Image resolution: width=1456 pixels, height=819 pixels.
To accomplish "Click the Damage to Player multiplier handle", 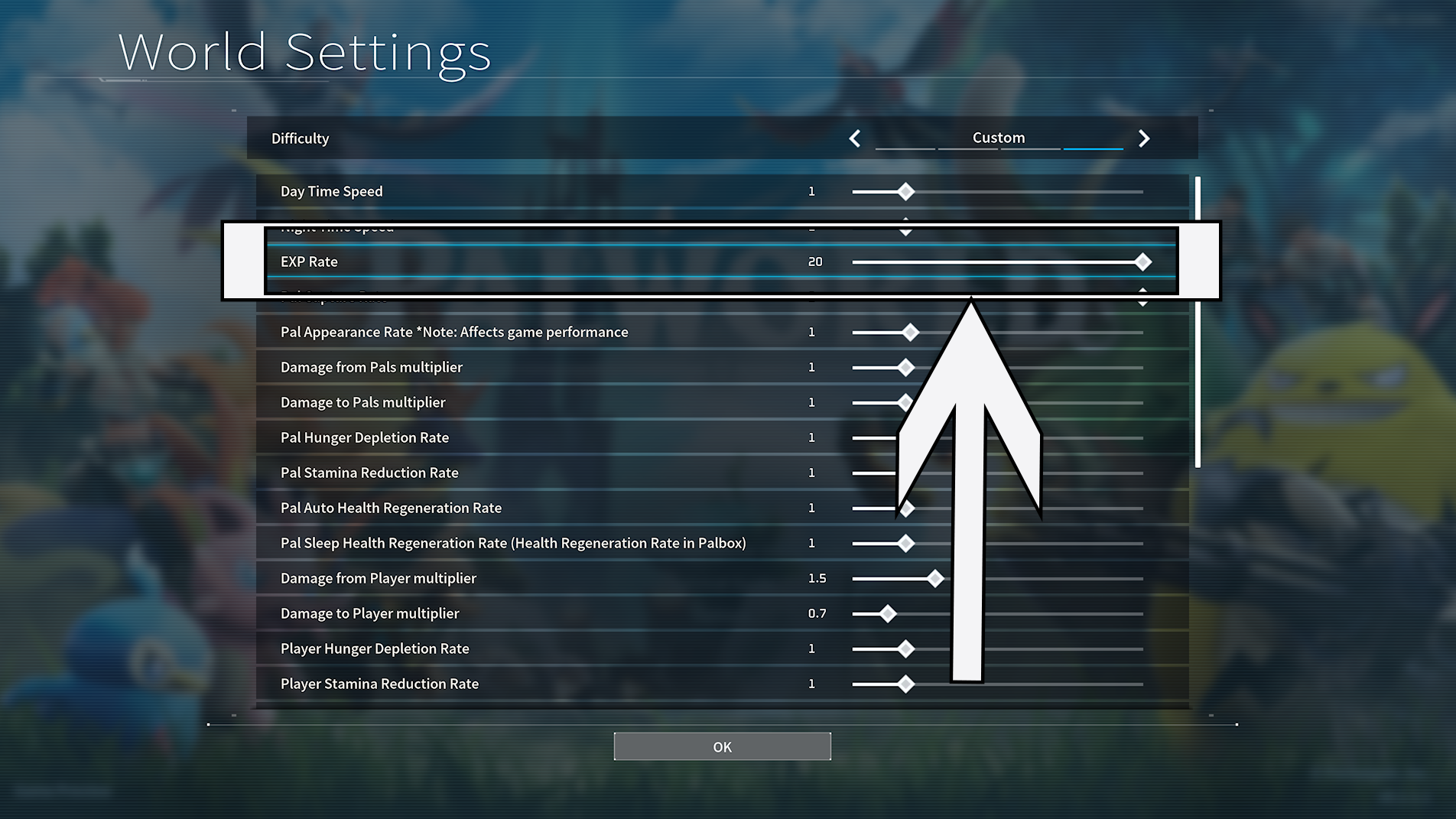I will click(x=887, y=613).
